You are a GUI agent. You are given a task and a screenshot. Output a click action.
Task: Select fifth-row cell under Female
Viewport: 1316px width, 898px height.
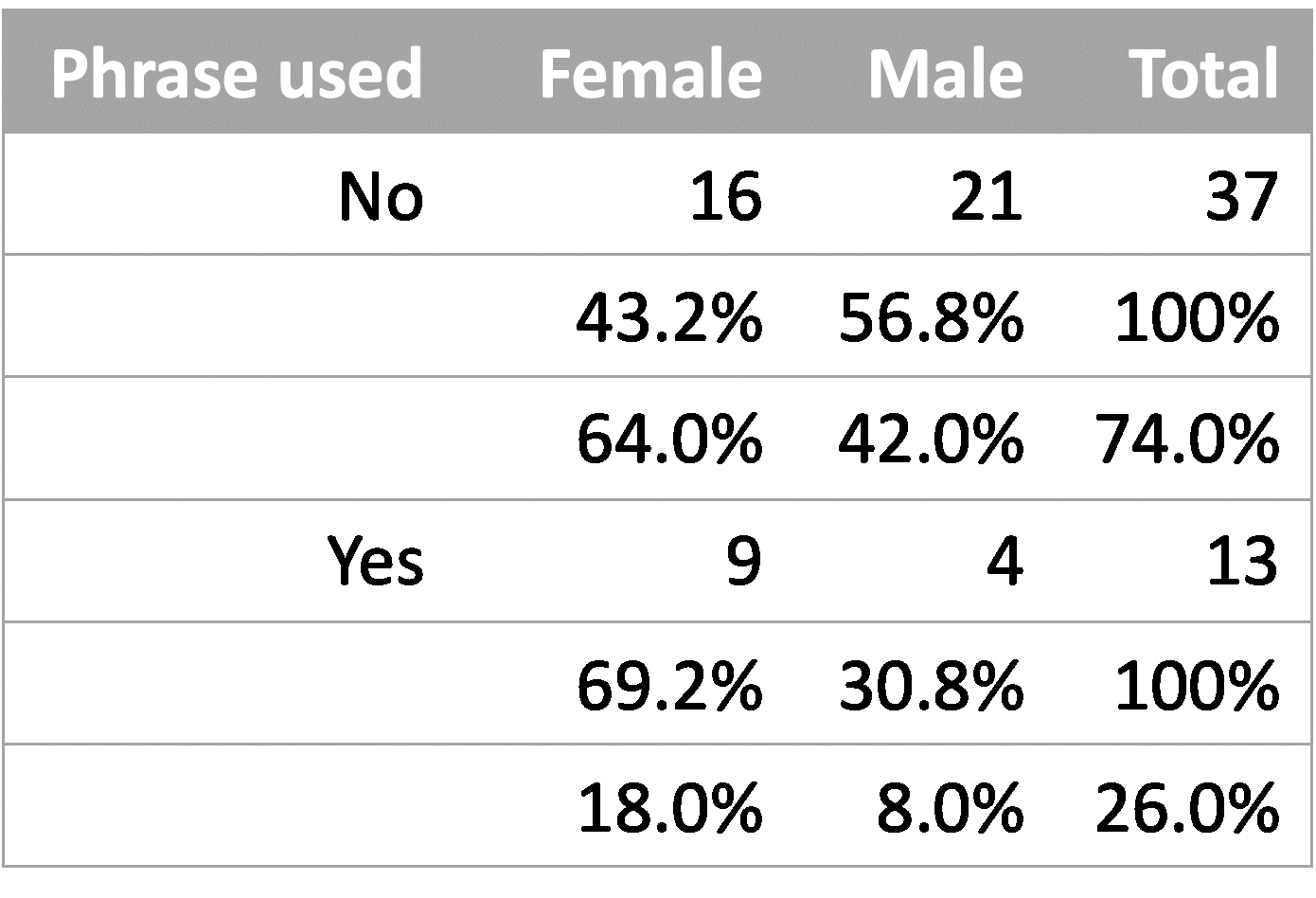(x=650, y=682)
